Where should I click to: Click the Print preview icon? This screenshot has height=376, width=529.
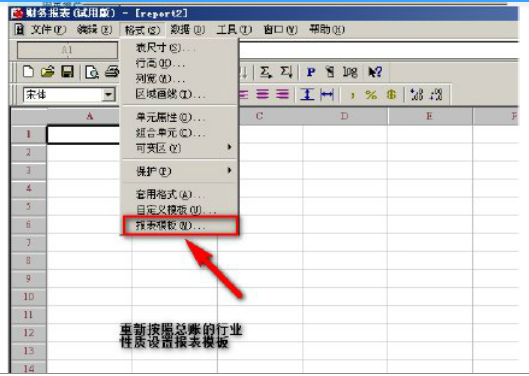pyautogui.click(x=92, y=72)
